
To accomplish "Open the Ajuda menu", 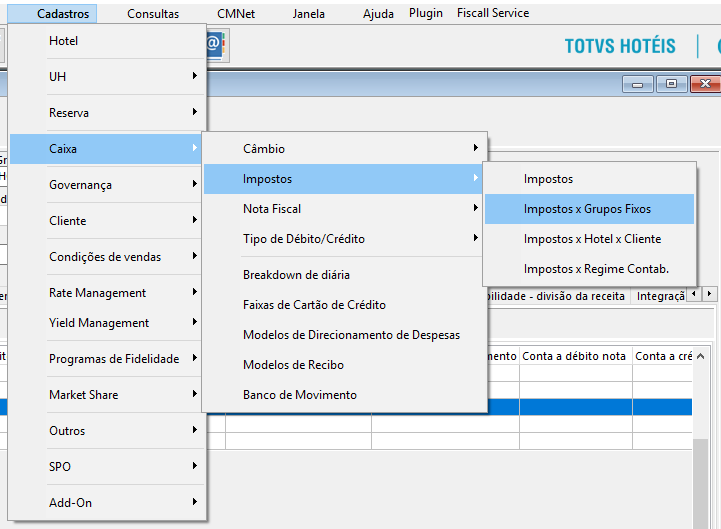I will point(378,14).
